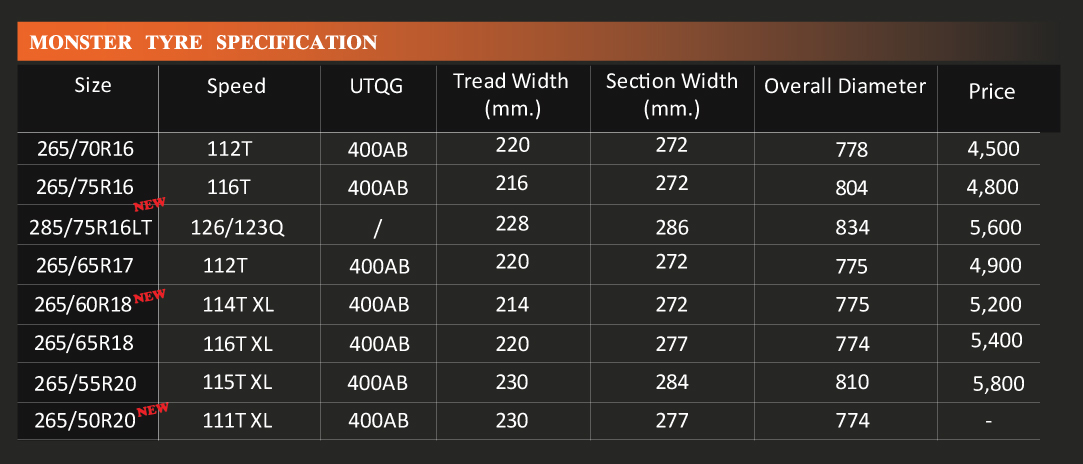
Task: Select the Overall Diameter column header
Action: 845,86
